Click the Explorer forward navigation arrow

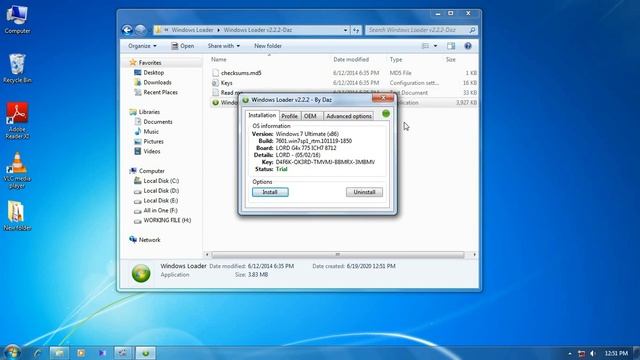coord(140,30)
